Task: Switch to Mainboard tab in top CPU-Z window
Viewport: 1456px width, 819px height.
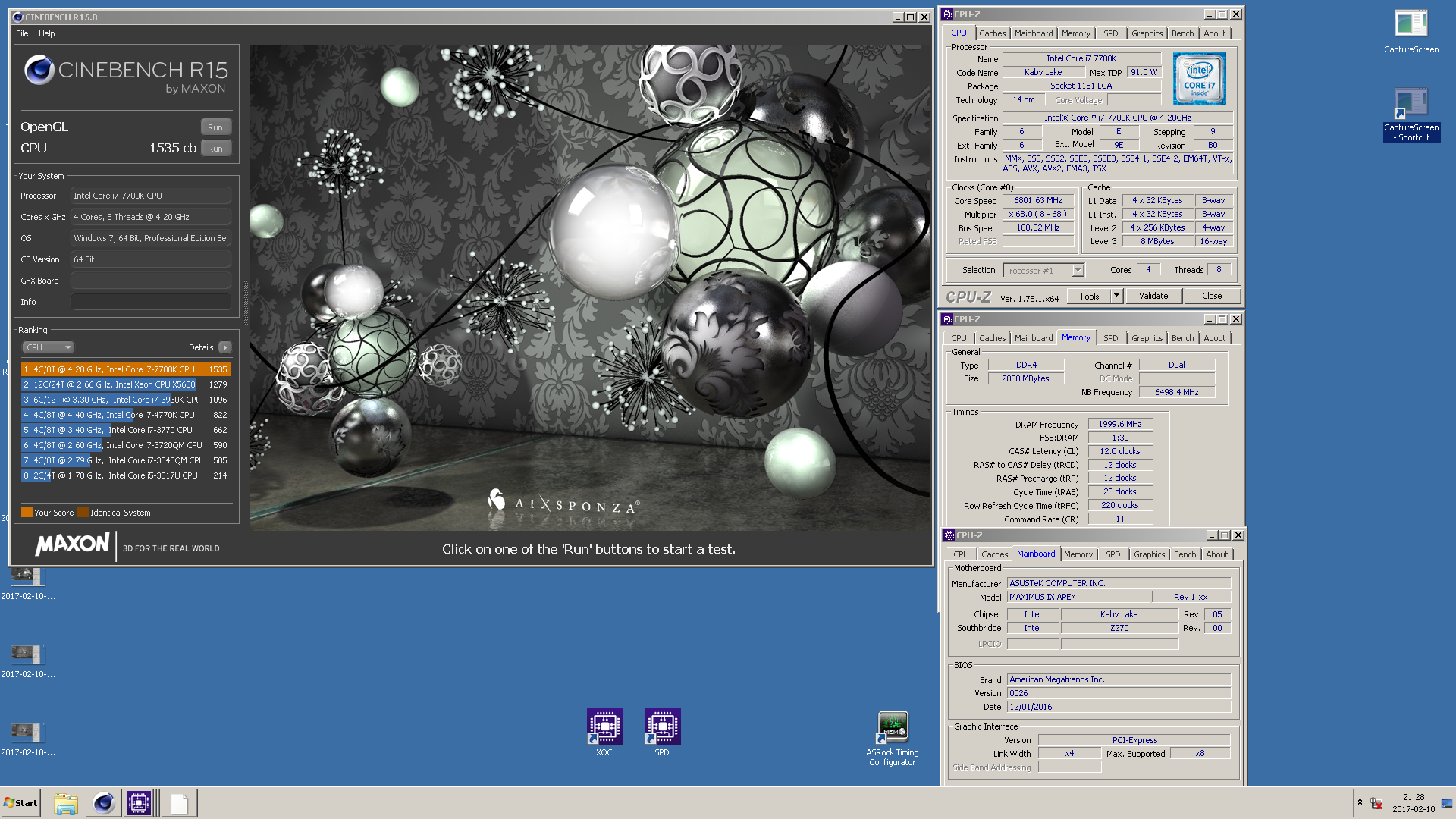Action: pyautogui.click(x=1034, y=33)
